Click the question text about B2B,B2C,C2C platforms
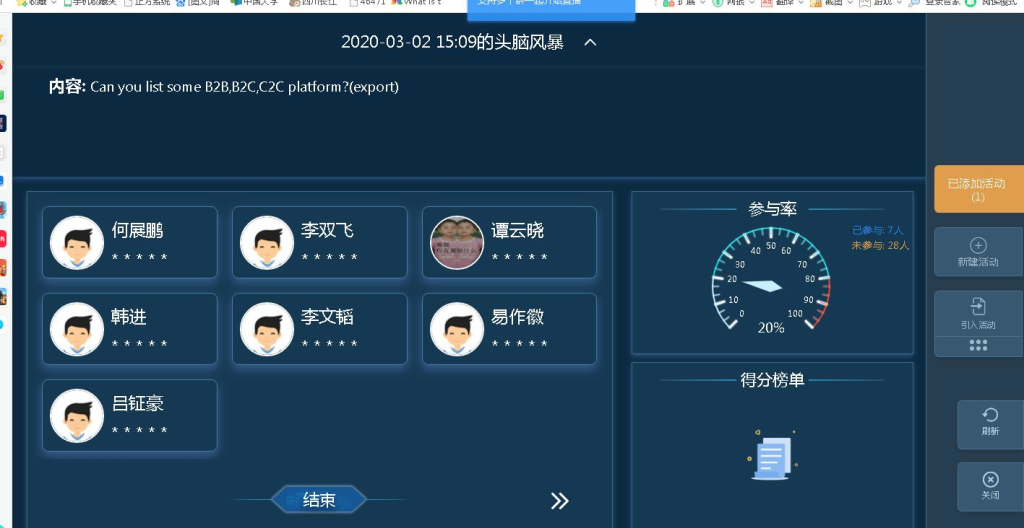 244,87
